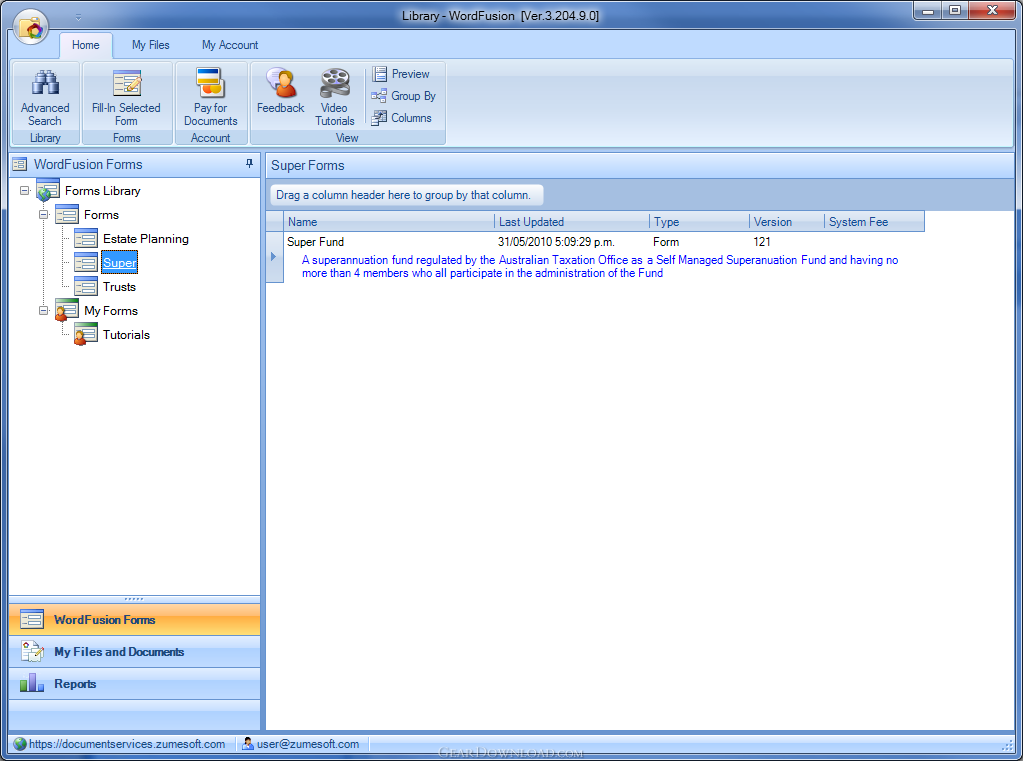Click the group-by drop area box
Screen dimensions: 1023x761
pos(406,195)
